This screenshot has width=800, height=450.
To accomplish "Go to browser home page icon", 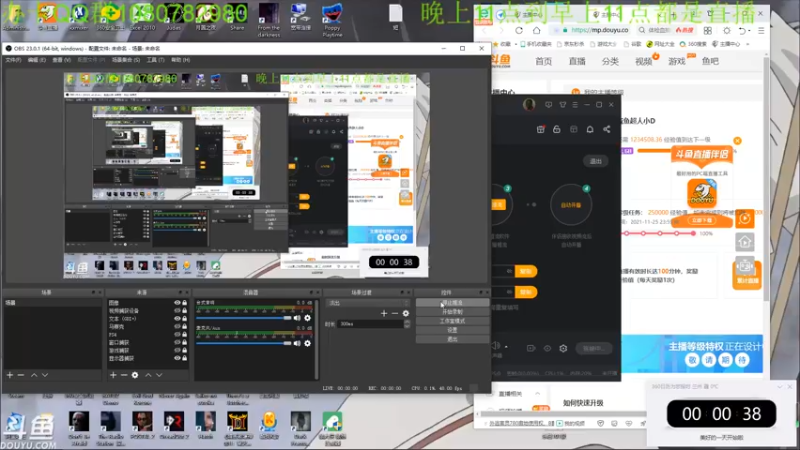I will click(x=536, y=30).
